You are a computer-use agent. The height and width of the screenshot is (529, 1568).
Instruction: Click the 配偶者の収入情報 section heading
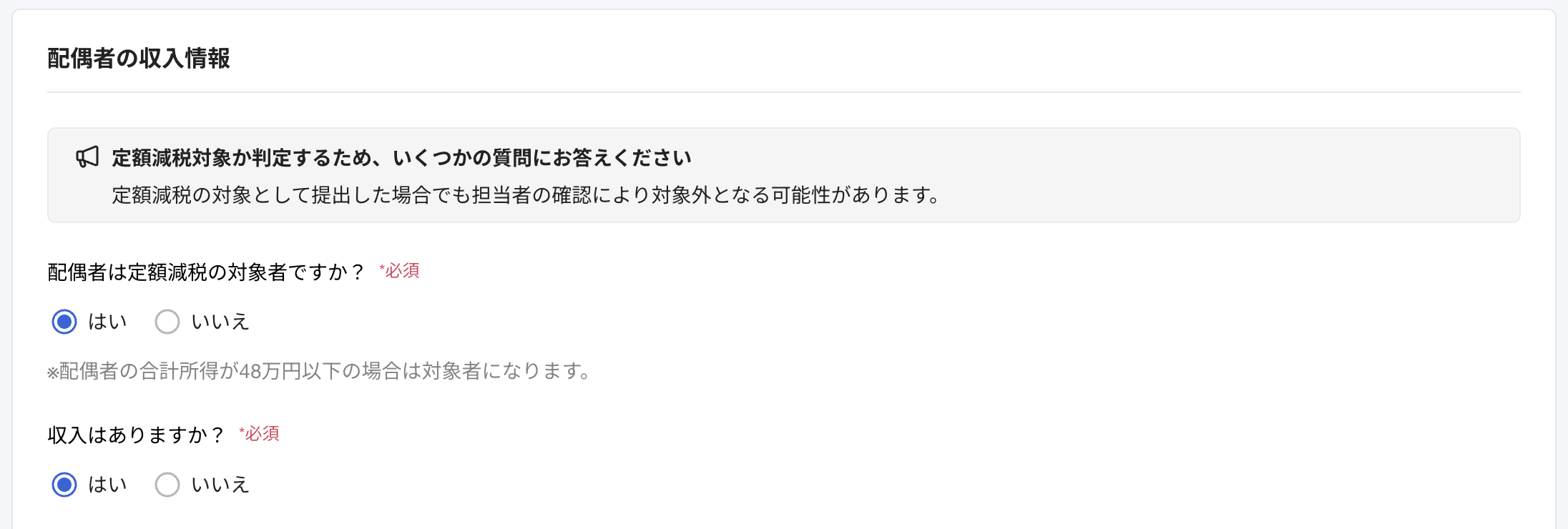pos(139,59)
